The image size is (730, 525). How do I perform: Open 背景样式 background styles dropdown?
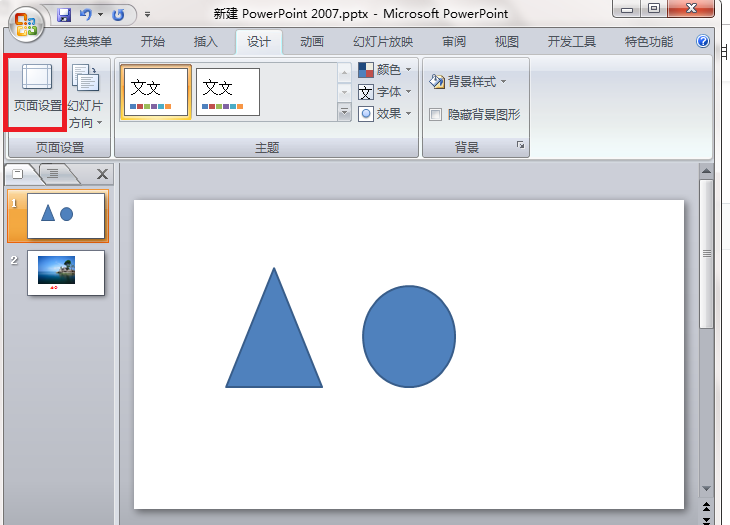pyautogui.click(x=468, y=82)
